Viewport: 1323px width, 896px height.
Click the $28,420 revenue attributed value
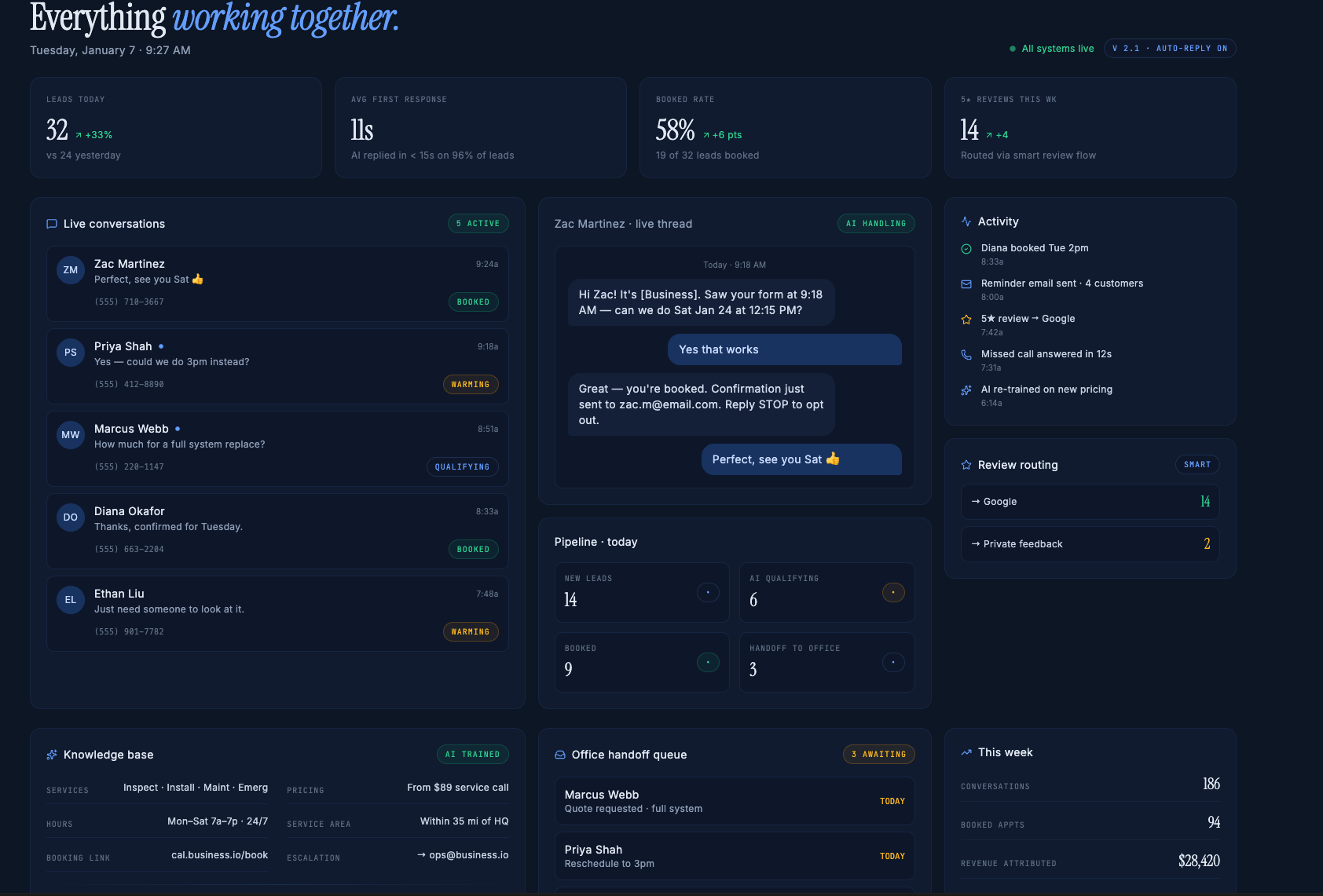pyautogui.click(x=1199, y=861)
